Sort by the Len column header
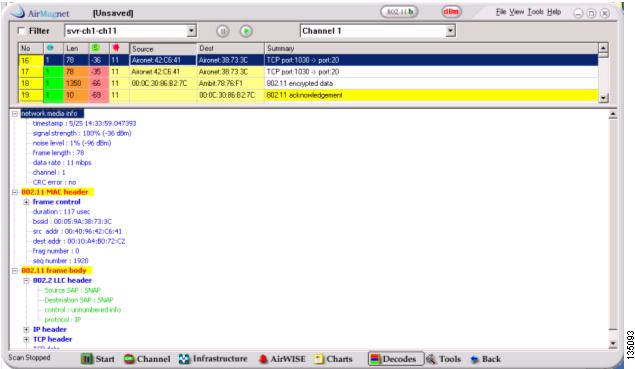Screen dimensions: 635x369 tap(77, 49)
